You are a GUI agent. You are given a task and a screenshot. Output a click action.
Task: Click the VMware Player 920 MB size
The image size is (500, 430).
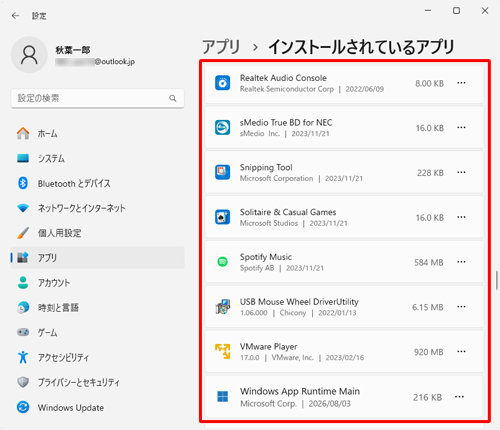coord(429,352)
